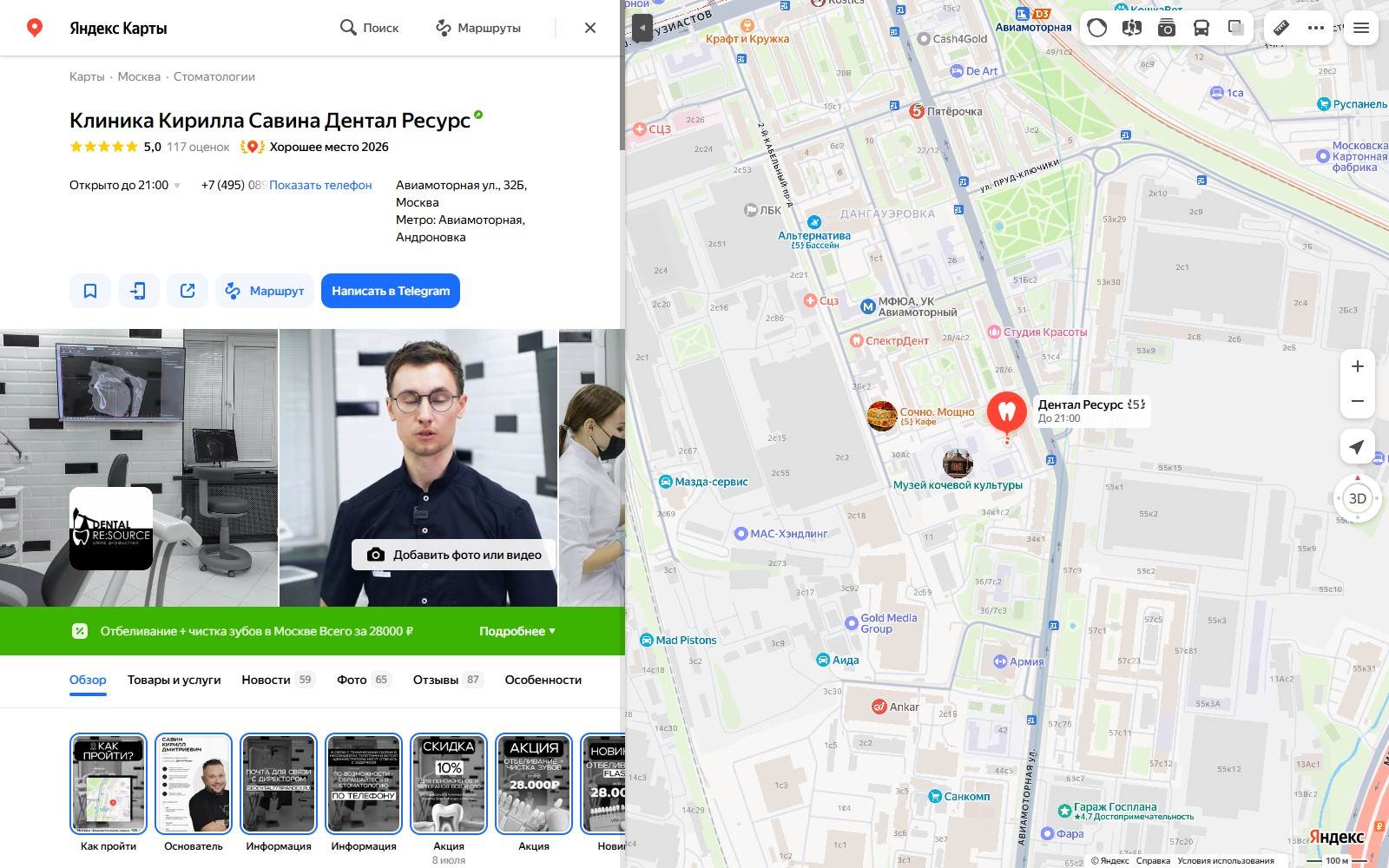The image size is (1389, 868).
Task: Close the clinic info card
Action: 590,28
